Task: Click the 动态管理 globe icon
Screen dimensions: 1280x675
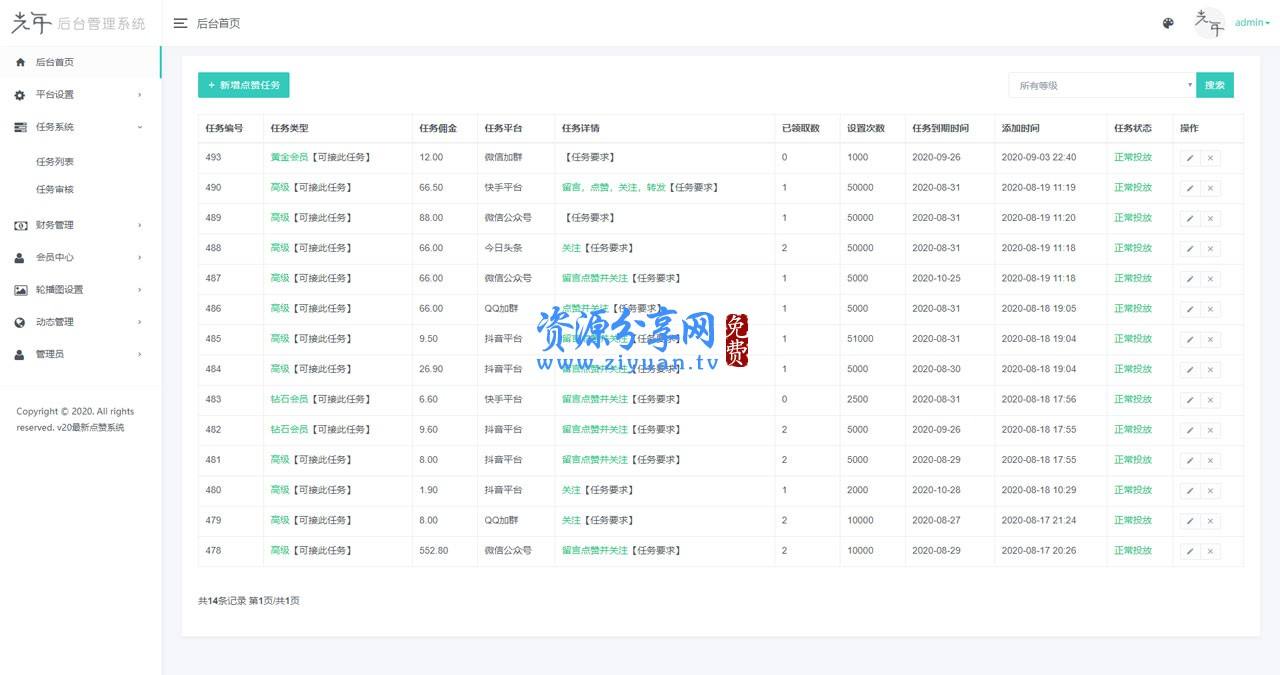Action: click(20, 321)
